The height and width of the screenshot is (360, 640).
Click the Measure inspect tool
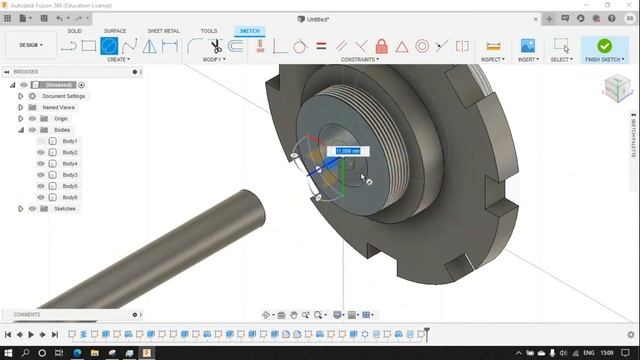[493, 46]
